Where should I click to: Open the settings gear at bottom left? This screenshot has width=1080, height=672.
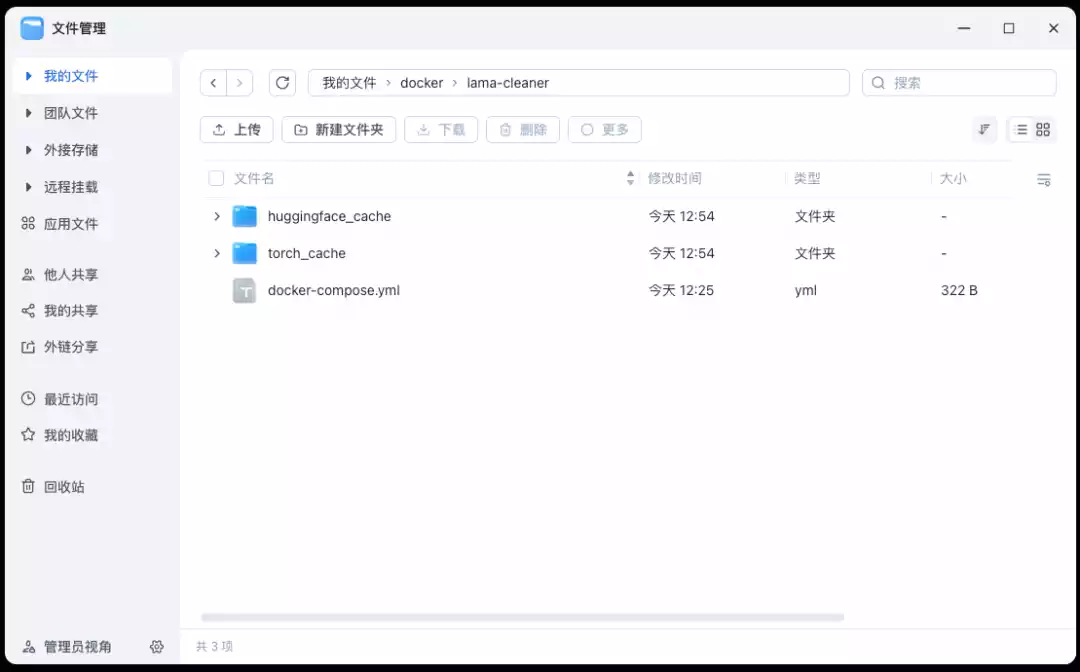click(157, 647)
